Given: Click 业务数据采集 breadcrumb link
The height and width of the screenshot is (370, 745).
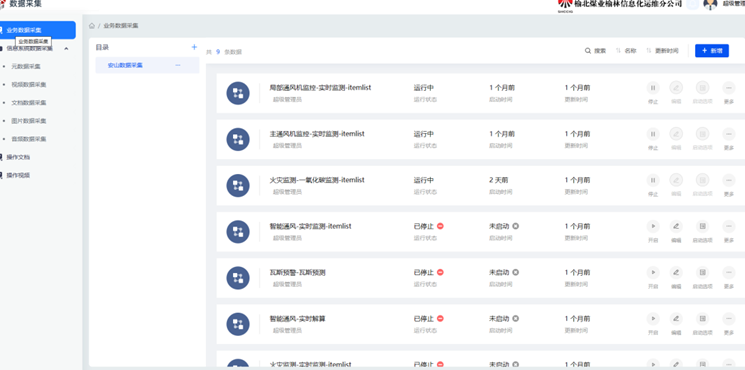Looking at the screenshot, I should 121,26.
